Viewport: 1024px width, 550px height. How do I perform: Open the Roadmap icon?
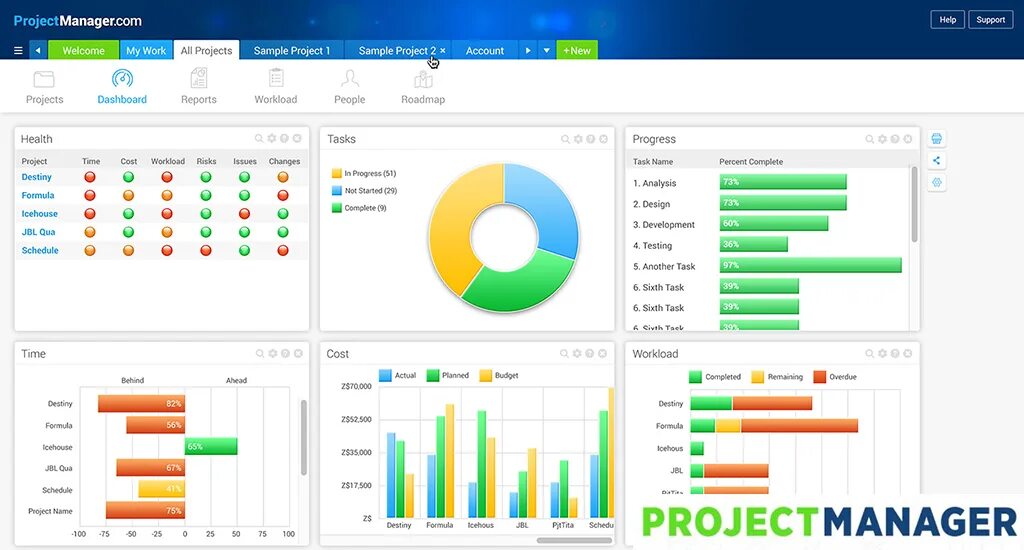[x=423, y=80]
